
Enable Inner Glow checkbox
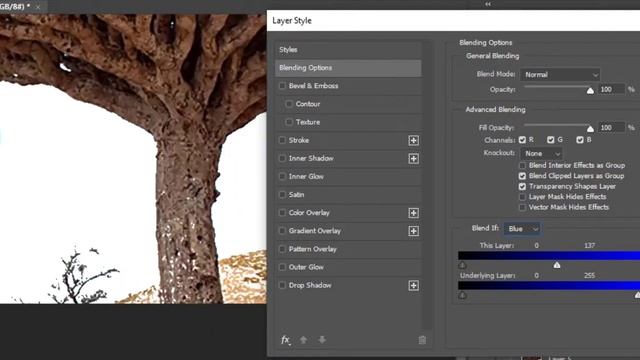(282, 176)
